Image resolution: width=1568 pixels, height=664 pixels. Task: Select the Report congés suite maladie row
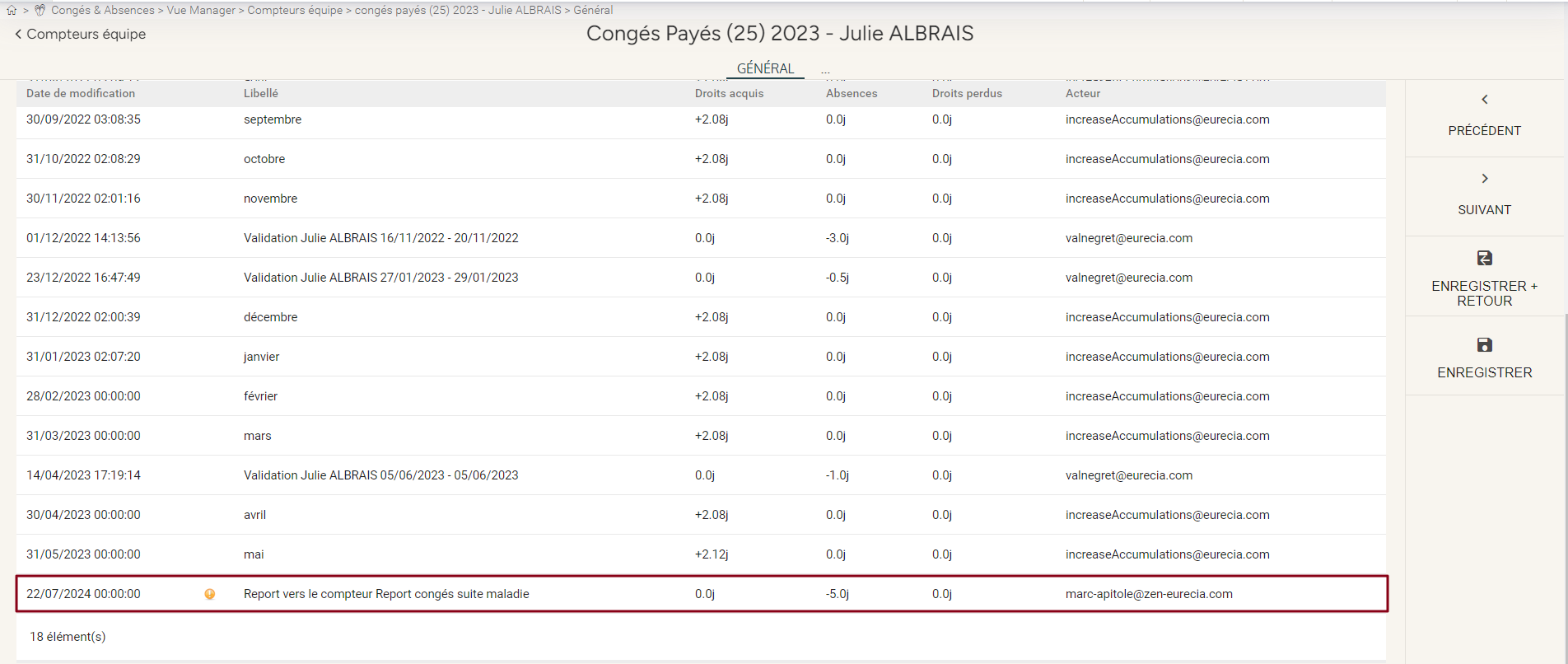[386, 594]
